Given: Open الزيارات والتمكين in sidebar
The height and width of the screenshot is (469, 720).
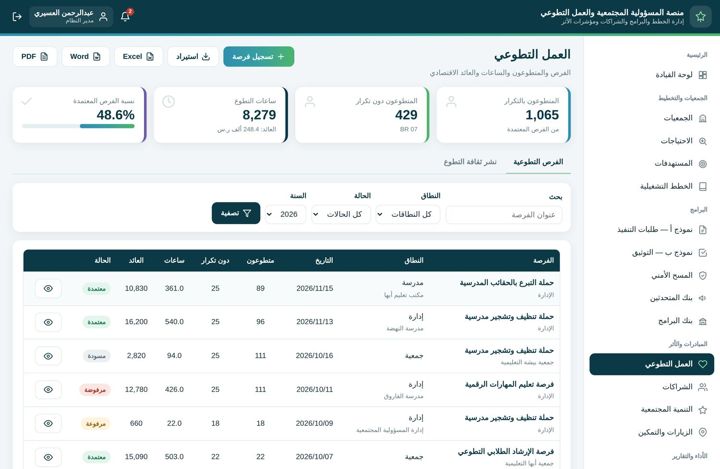Looking at the screenshot, I should (652, 432).
